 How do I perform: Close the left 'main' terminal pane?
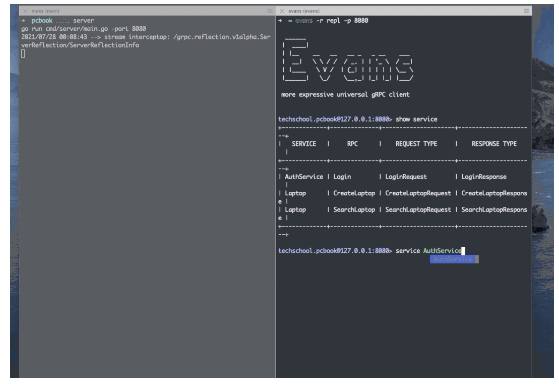coord(25,11)
